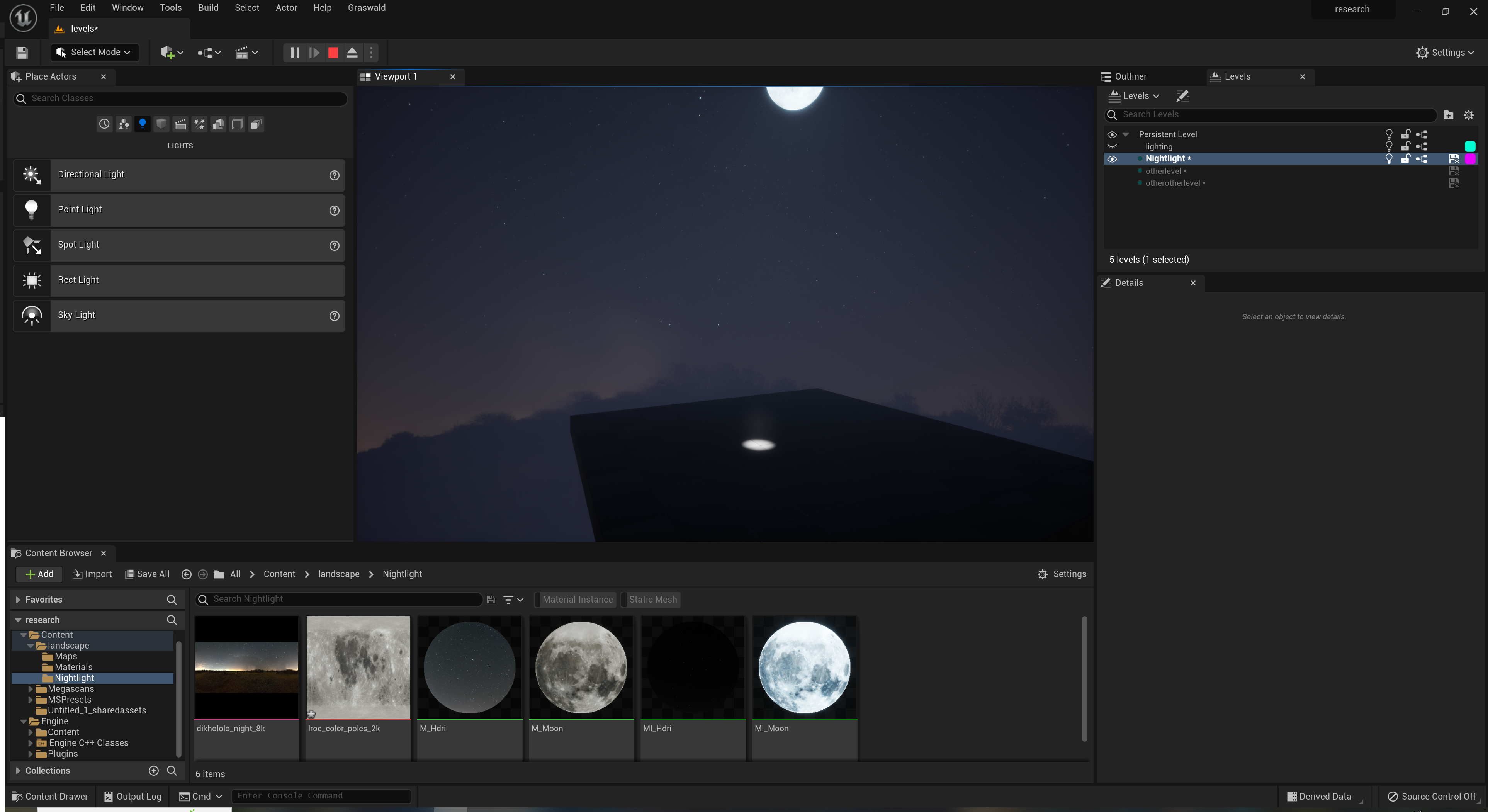
Task: Click the Save All button
Action: click(147, 574)
